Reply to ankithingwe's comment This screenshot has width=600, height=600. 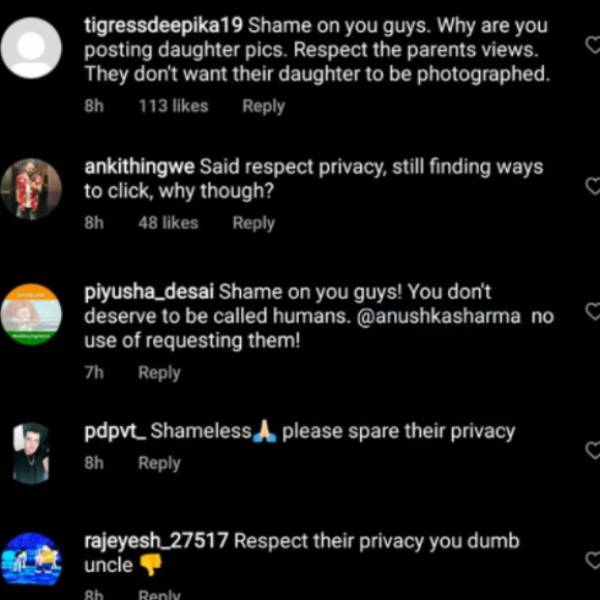coord(253,223)
